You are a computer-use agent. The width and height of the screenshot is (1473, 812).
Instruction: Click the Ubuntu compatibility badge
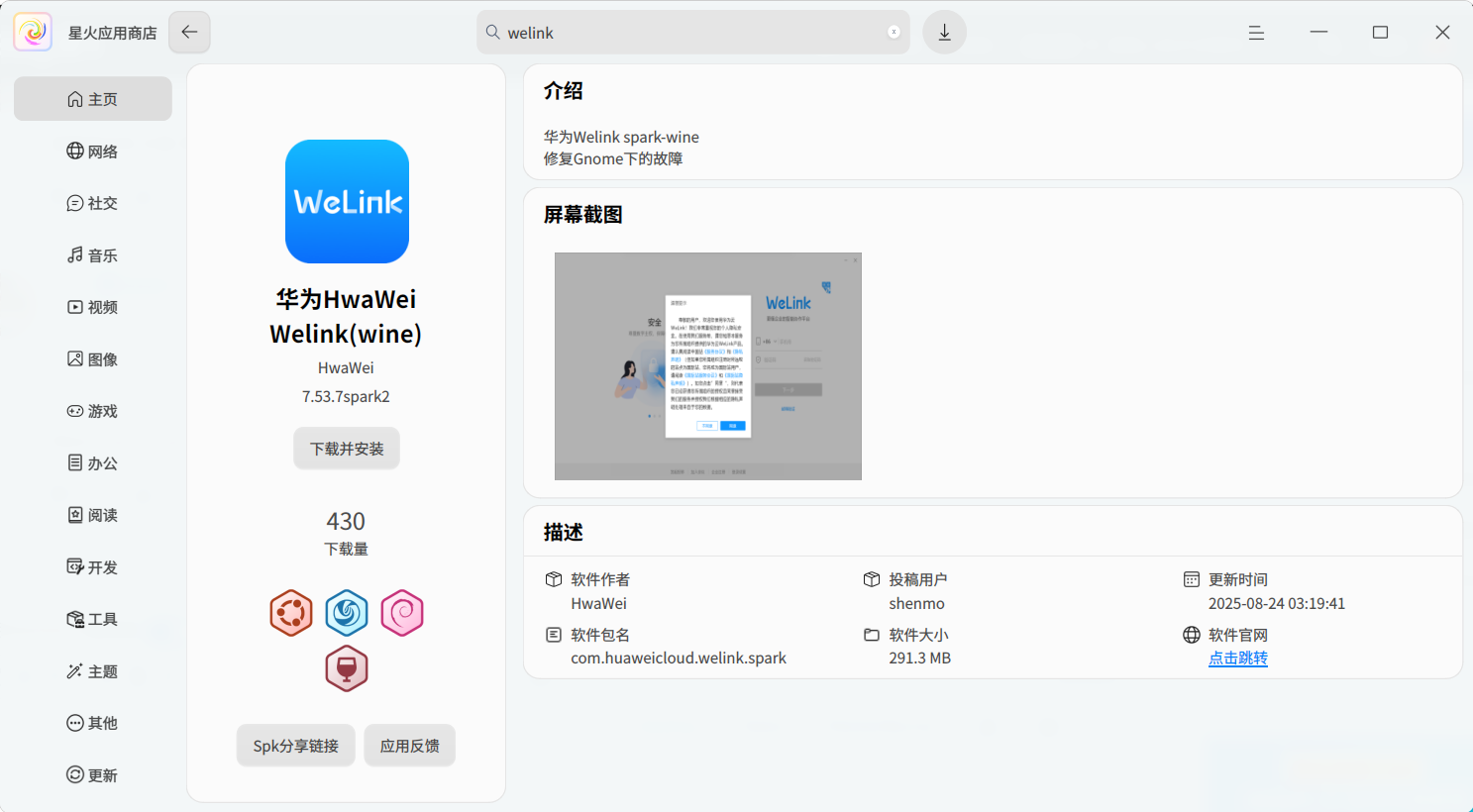(x=291, y=613)
